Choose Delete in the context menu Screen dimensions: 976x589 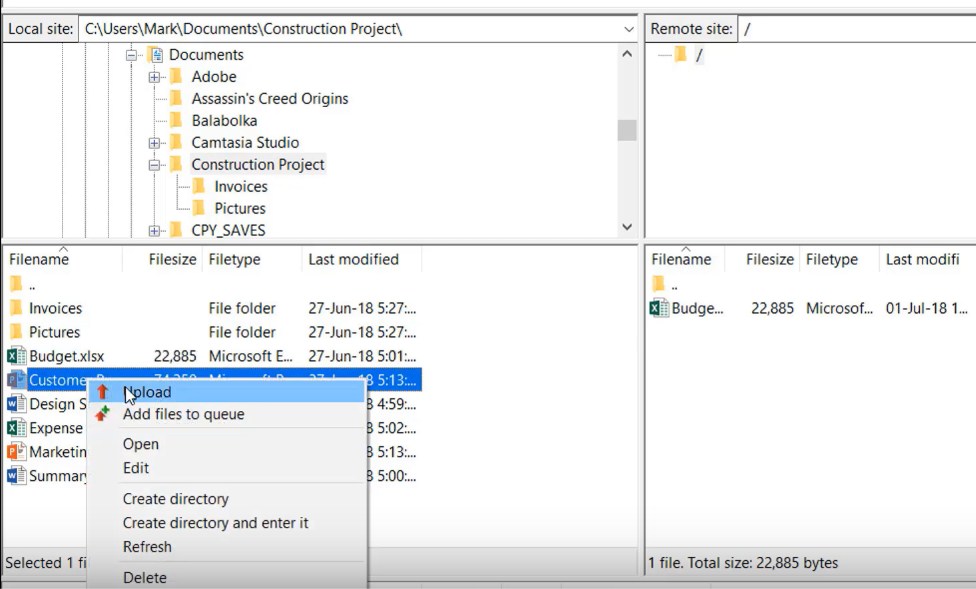click(x=144, y=577)
